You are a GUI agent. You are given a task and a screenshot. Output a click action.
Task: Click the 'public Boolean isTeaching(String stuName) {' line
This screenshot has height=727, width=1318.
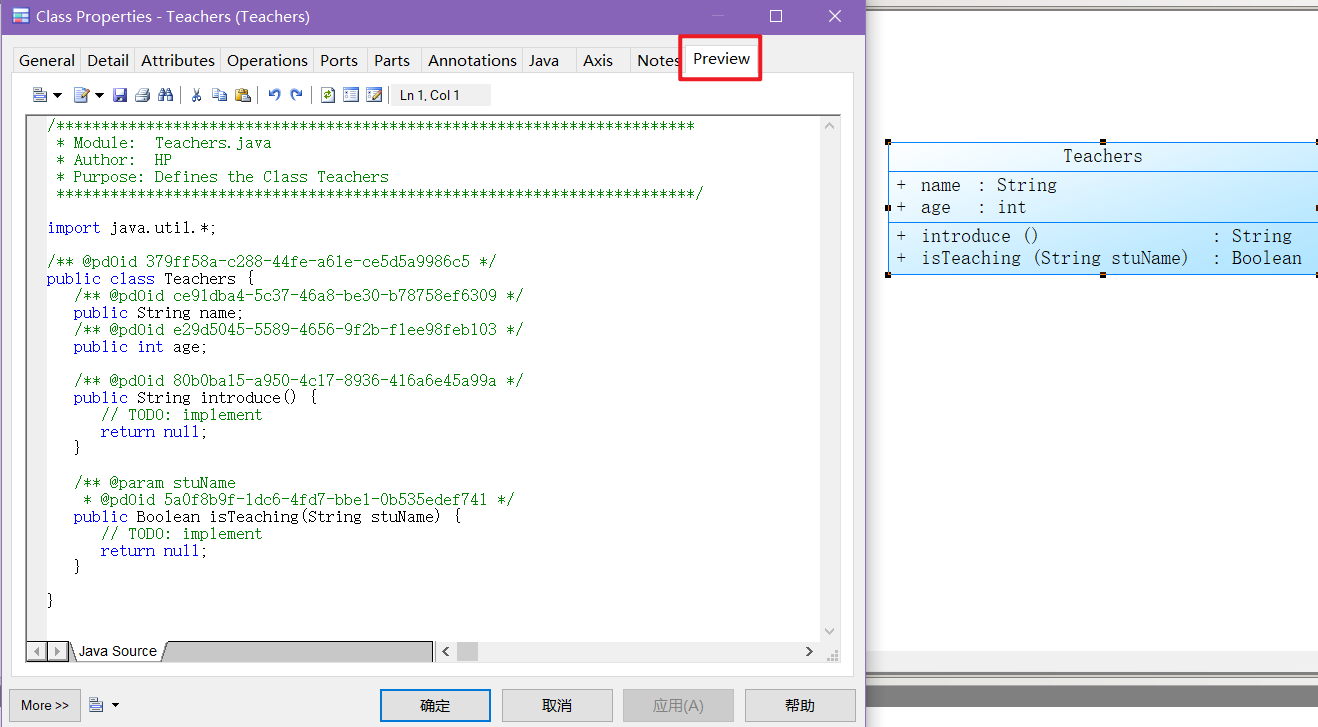267,517
